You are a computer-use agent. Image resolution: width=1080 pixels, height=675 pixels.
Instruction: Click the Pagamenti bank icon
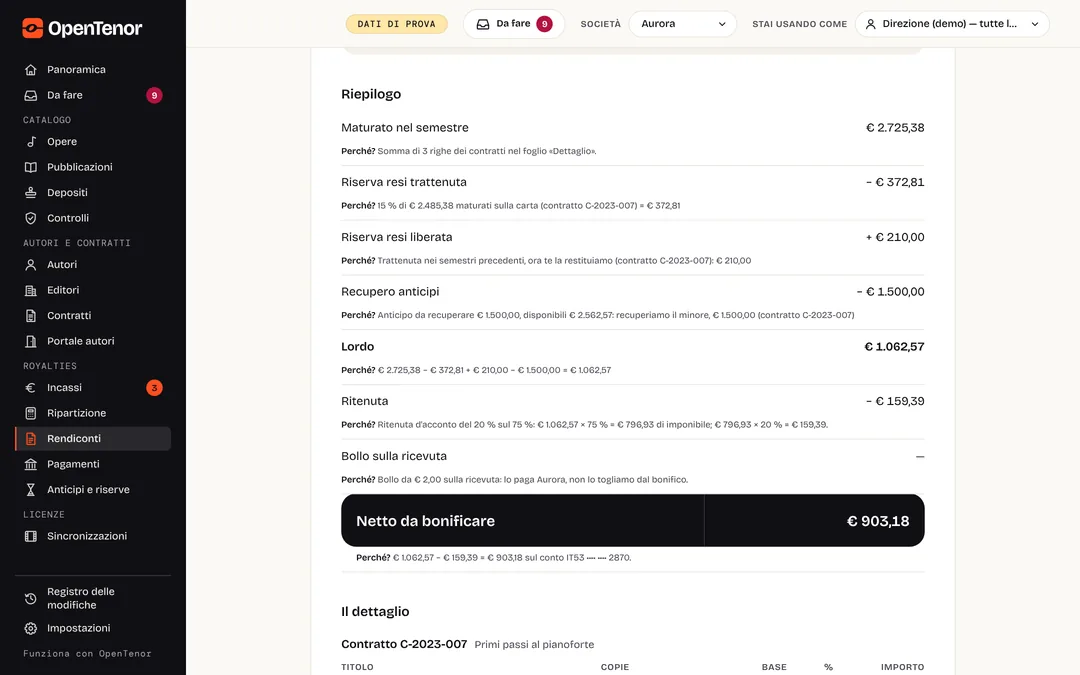(30, 464)
